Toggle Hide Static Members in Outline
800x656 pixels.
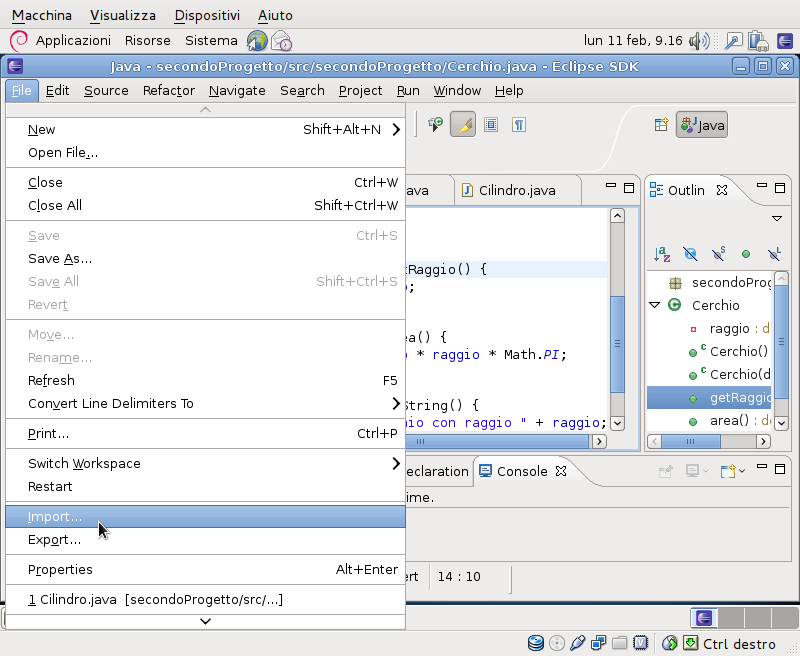pyautogui.click(x=718, y=254)
